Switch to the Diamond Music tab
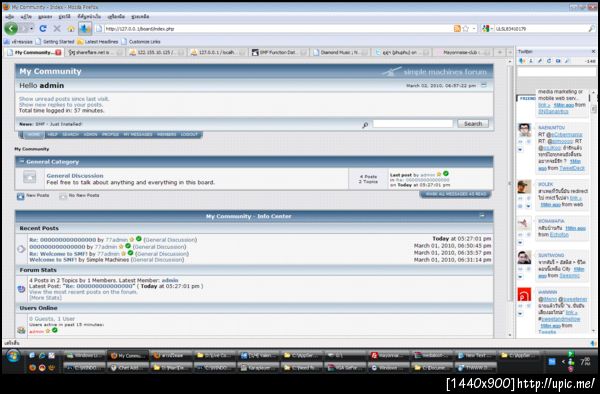Screen dimensions: 600x394 pos(340,52)
